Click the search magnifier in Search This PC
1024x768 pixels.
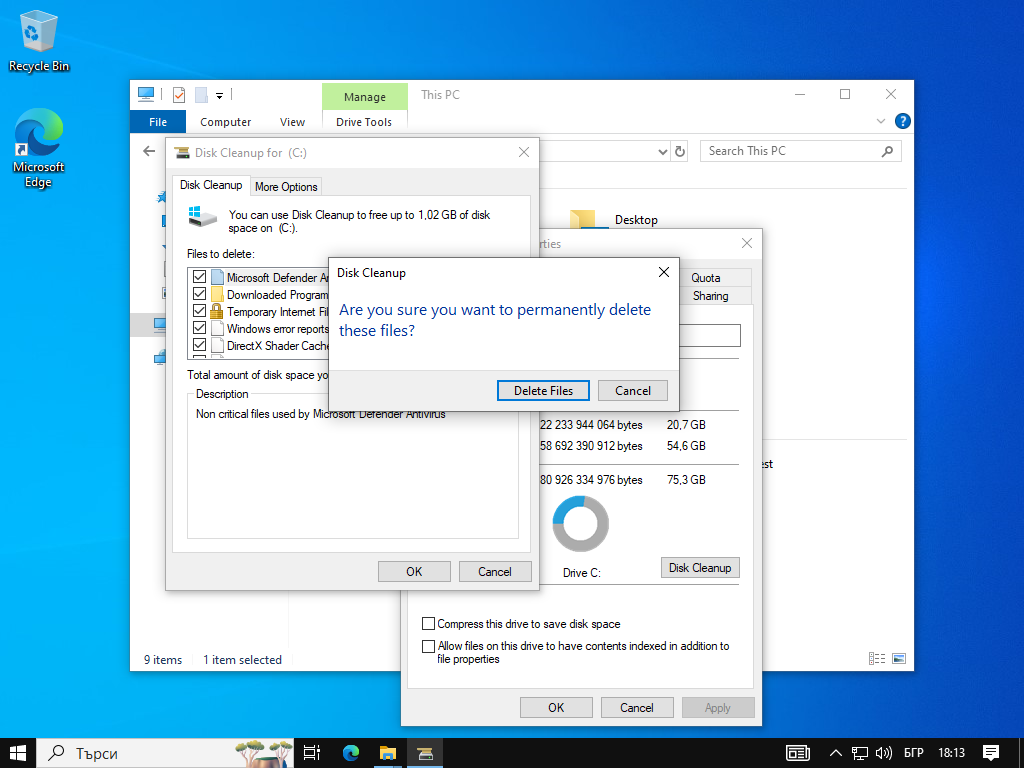click(887, 152)
